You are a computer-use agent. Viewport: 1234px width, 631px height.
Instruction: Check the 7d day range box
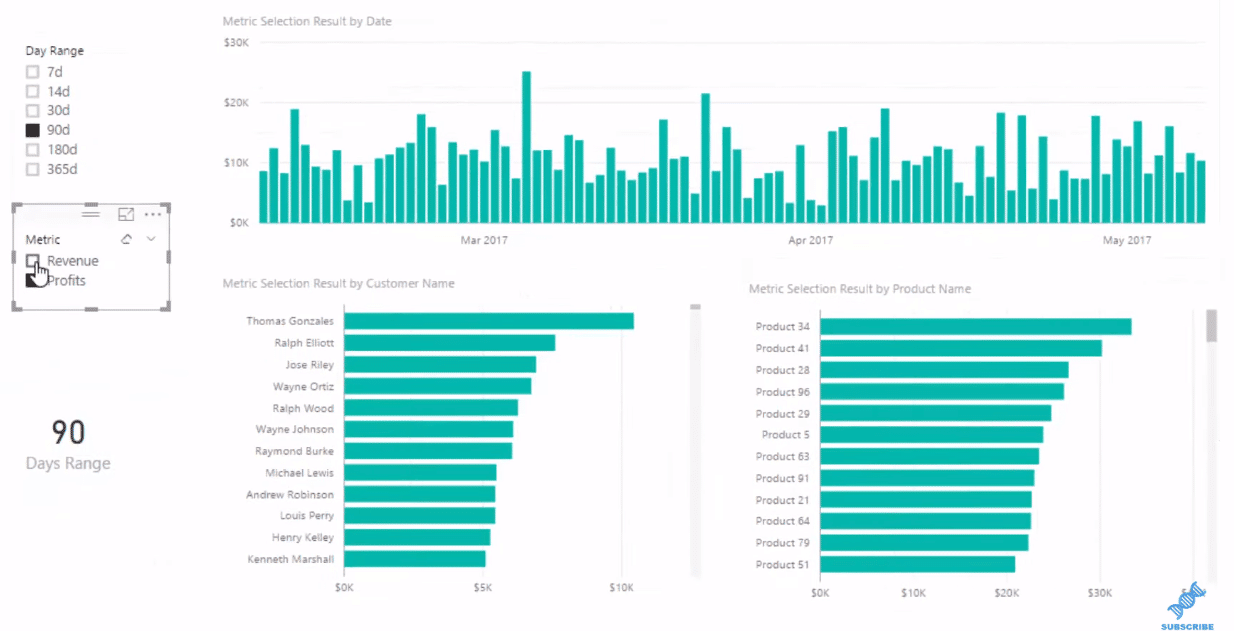click(32, 72)
